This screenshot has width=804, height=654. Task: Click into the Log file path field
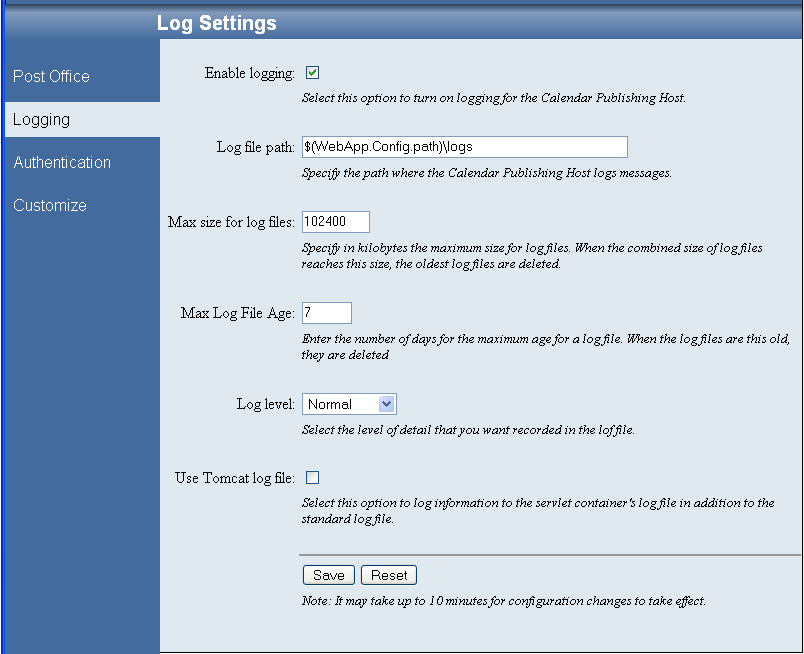tap(464, 147)
